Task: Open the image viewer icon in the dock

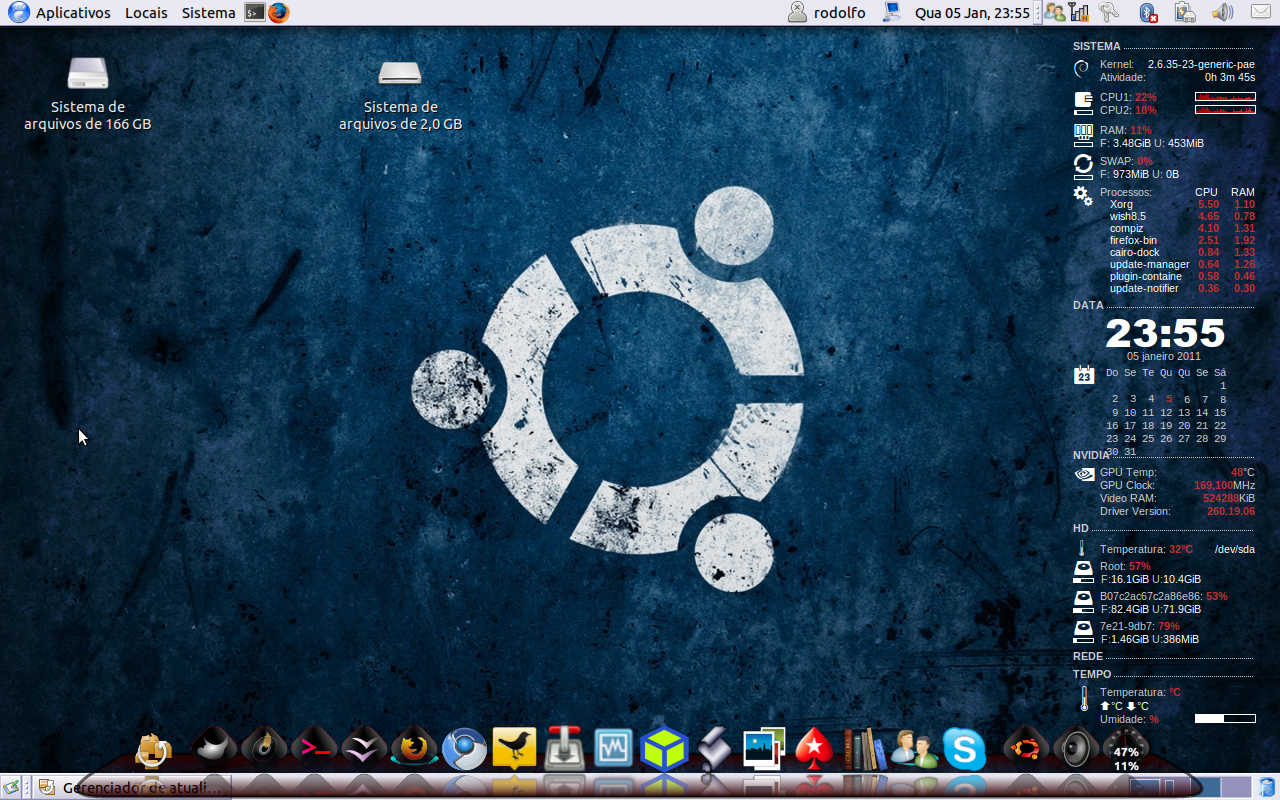Action: click(762, 749)
